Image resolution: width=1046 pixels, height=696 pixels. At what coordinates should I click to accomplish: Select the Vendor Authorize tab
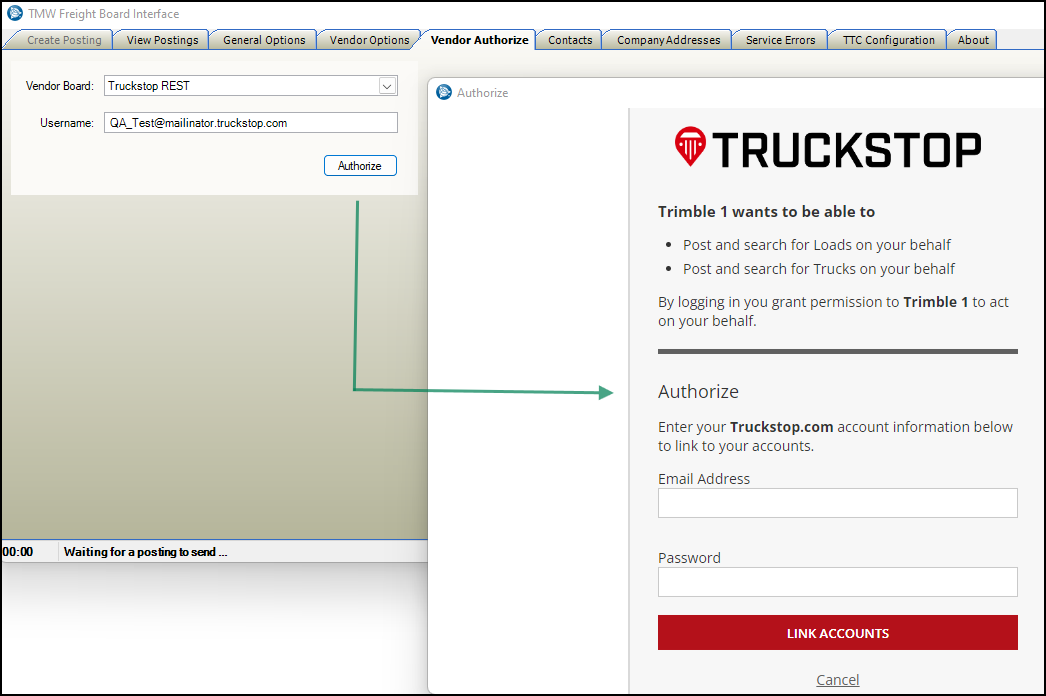[x=478, y=39]
